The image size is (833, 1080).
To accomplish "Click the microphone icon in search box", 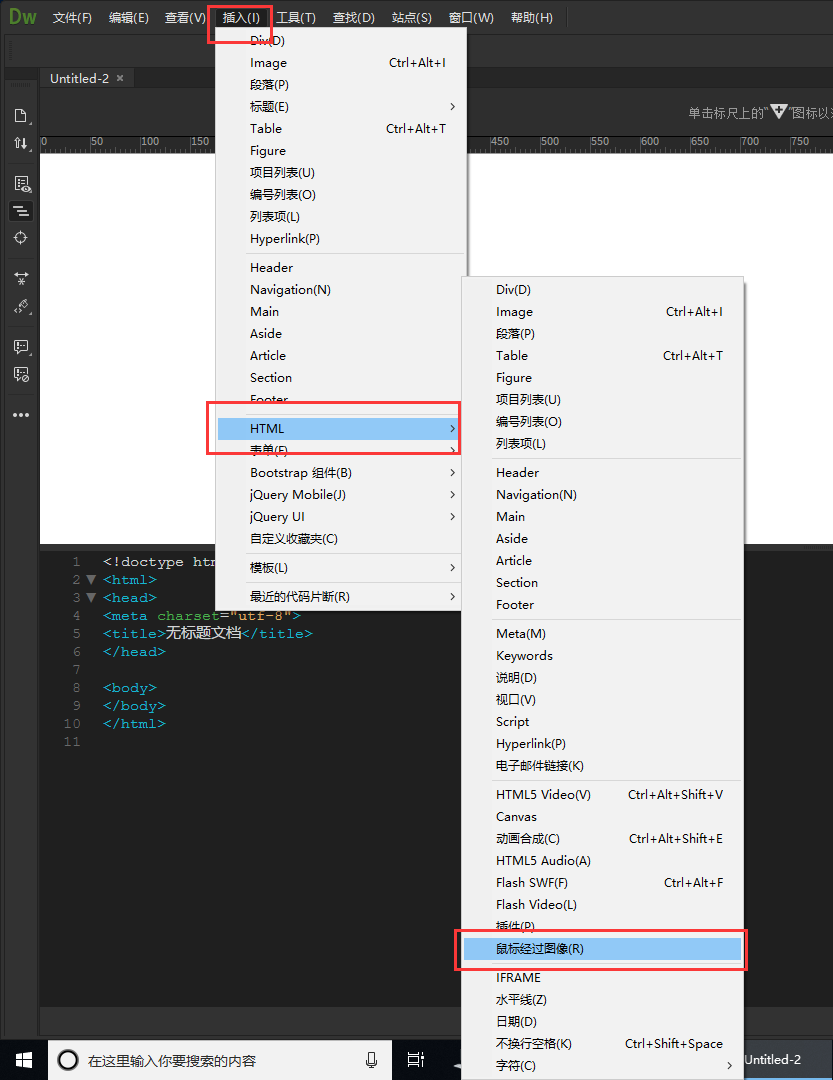I will (x=371, y=1060).
